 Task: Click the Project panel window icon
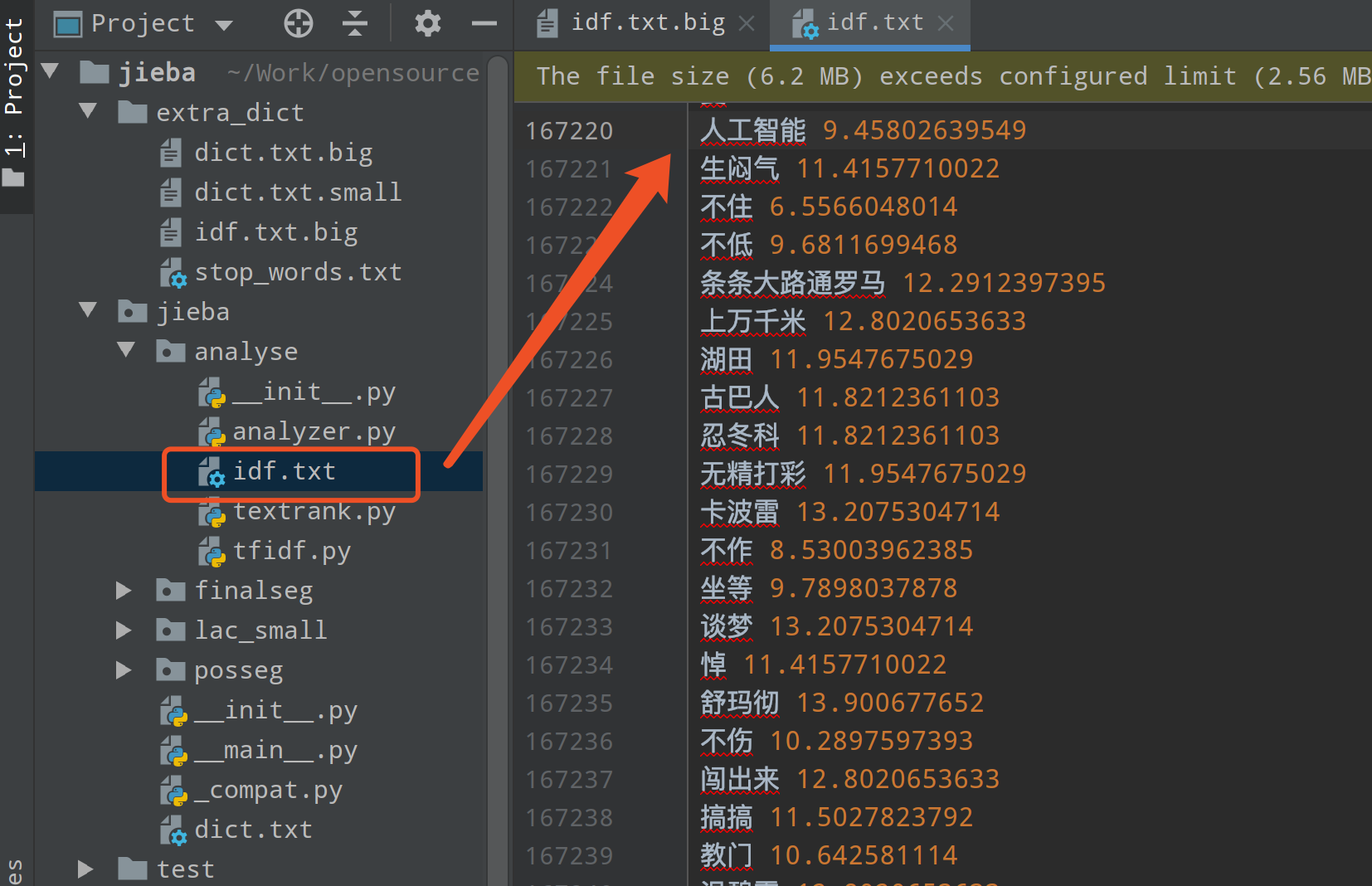coord(68,25)
